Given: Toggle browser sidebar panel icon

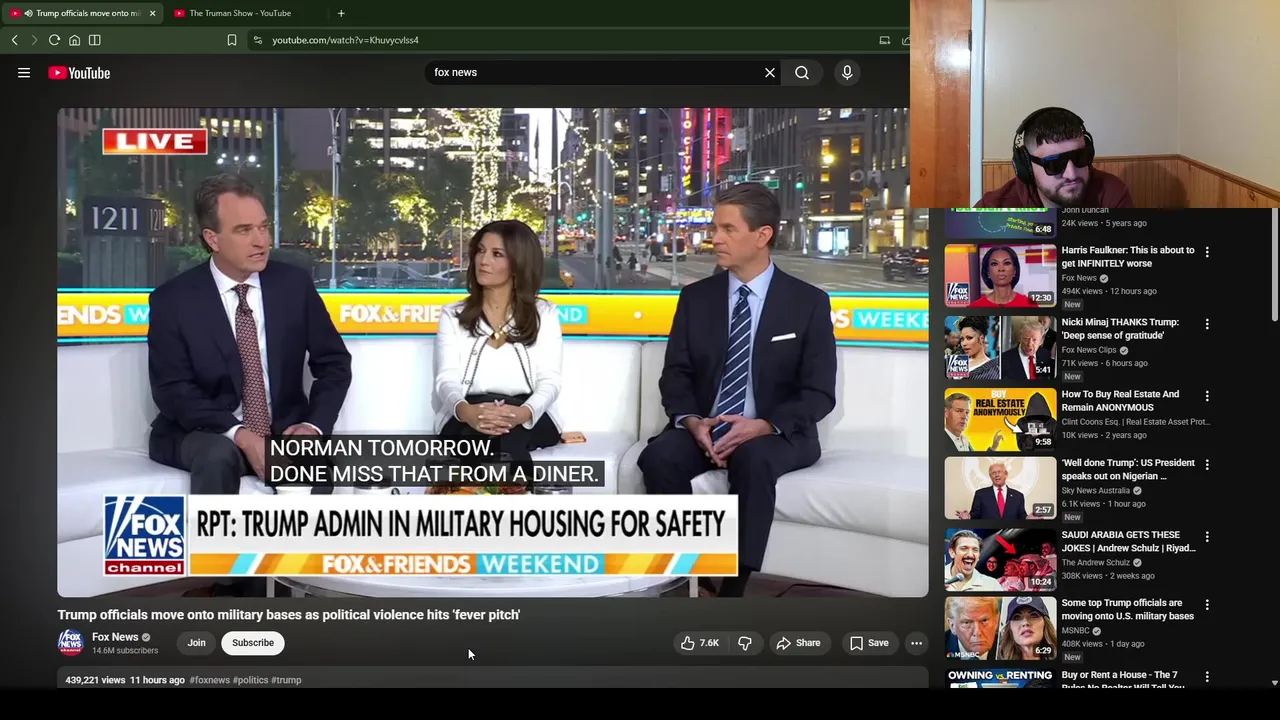Looking at the screenshot, I should [x=94, y=40].
